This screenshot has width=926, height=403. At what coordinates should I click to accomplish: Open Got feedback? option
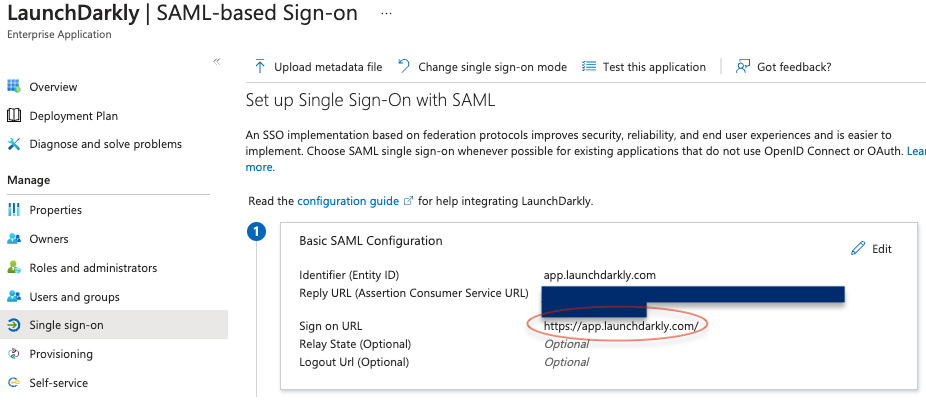tap(783, 67)
